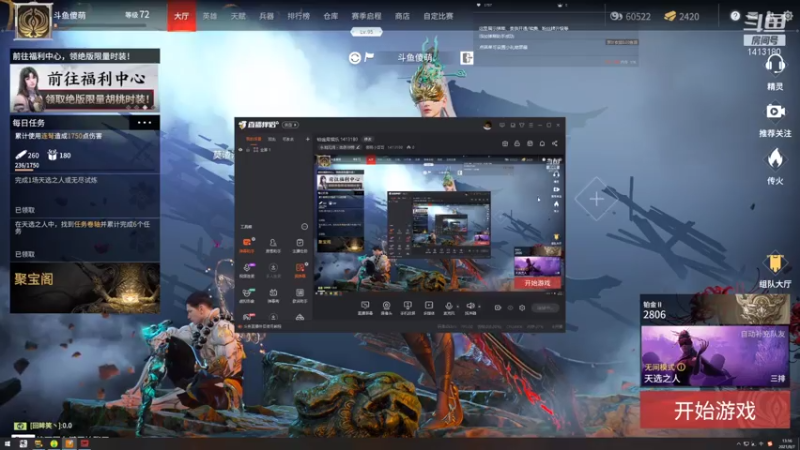This screenshot has height=450, width=800.
Task: Switch to the 仓库 inventory tab
Action: pos(331,16)
